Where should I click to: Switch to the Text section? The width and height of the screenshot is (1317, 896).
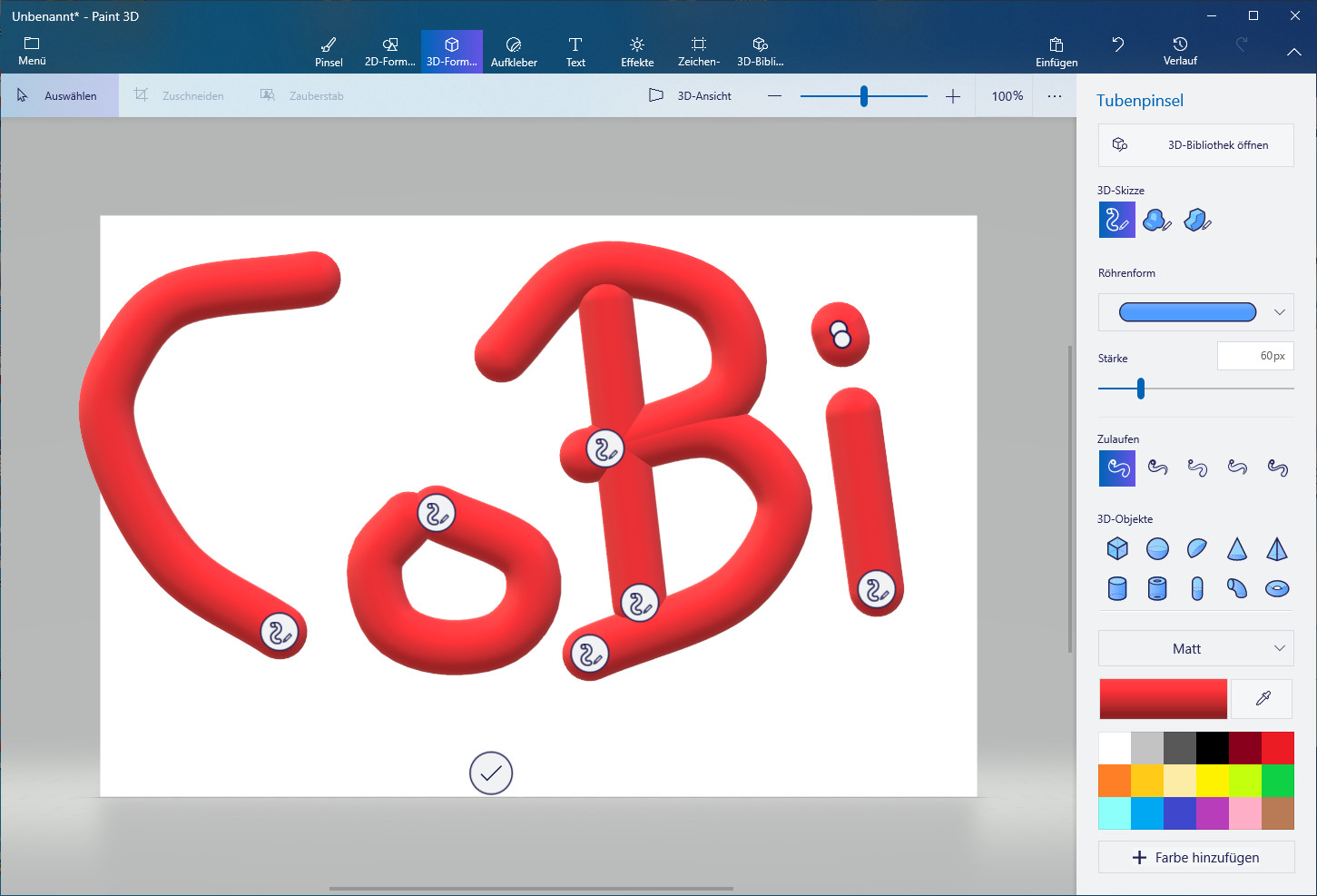tap(575, 50)
